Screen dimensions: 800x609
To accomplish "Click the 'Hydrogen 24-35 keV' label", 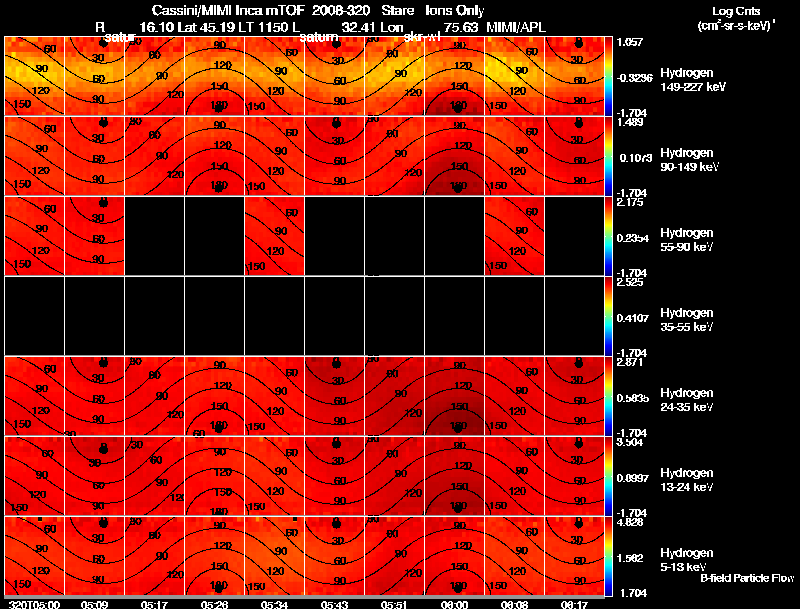I will point(687,400).
